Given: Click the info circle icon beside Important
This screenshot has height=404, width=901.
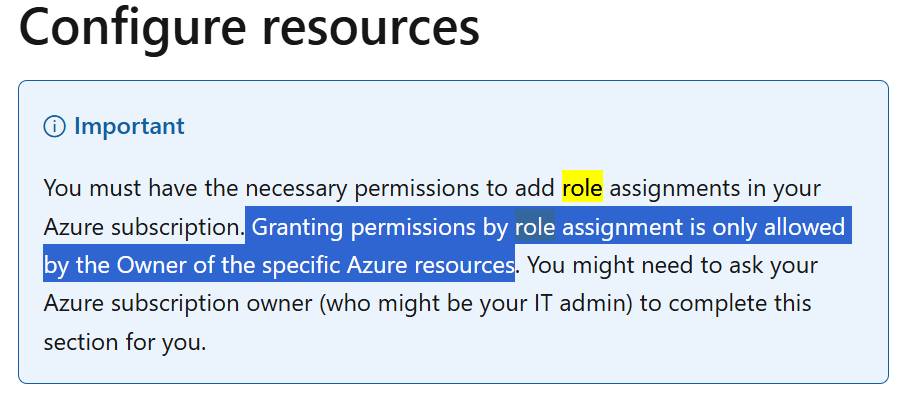Looking at the screenshot, I should point(55,127).
